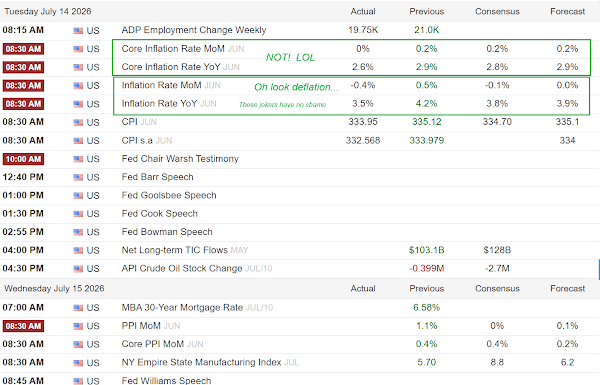Screen dimensions: 600x385
Task: Select the Tuesday July 14 2026 date header
Action: 48,11
